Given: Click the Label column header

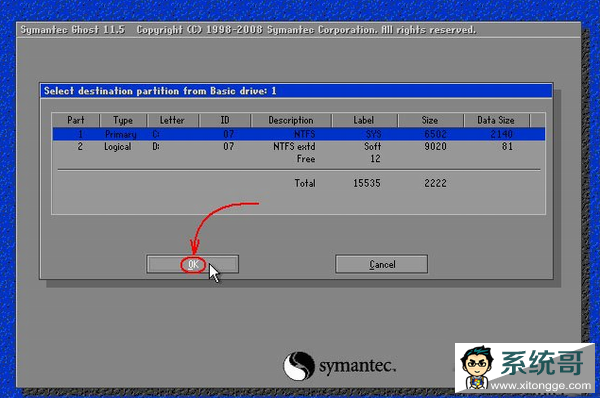Looking at the screenshot, I should coord(364,120).
